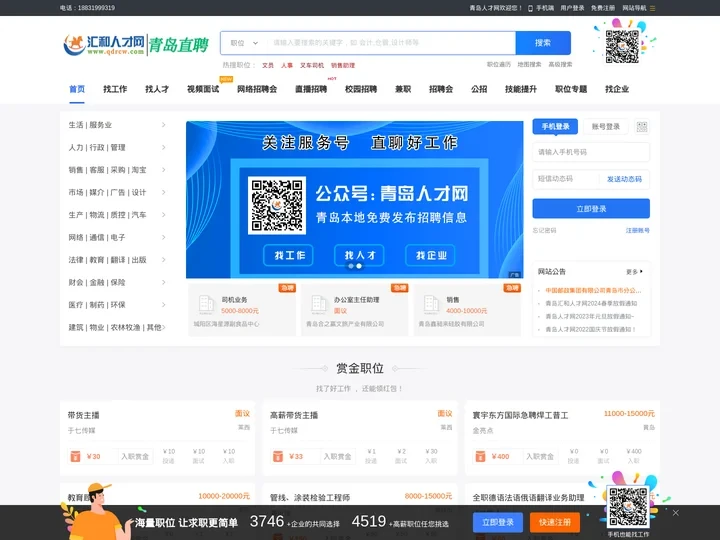This screenshot has width=720, height=540.
Task: Click the keyword search input field
Action: (391, 43)
